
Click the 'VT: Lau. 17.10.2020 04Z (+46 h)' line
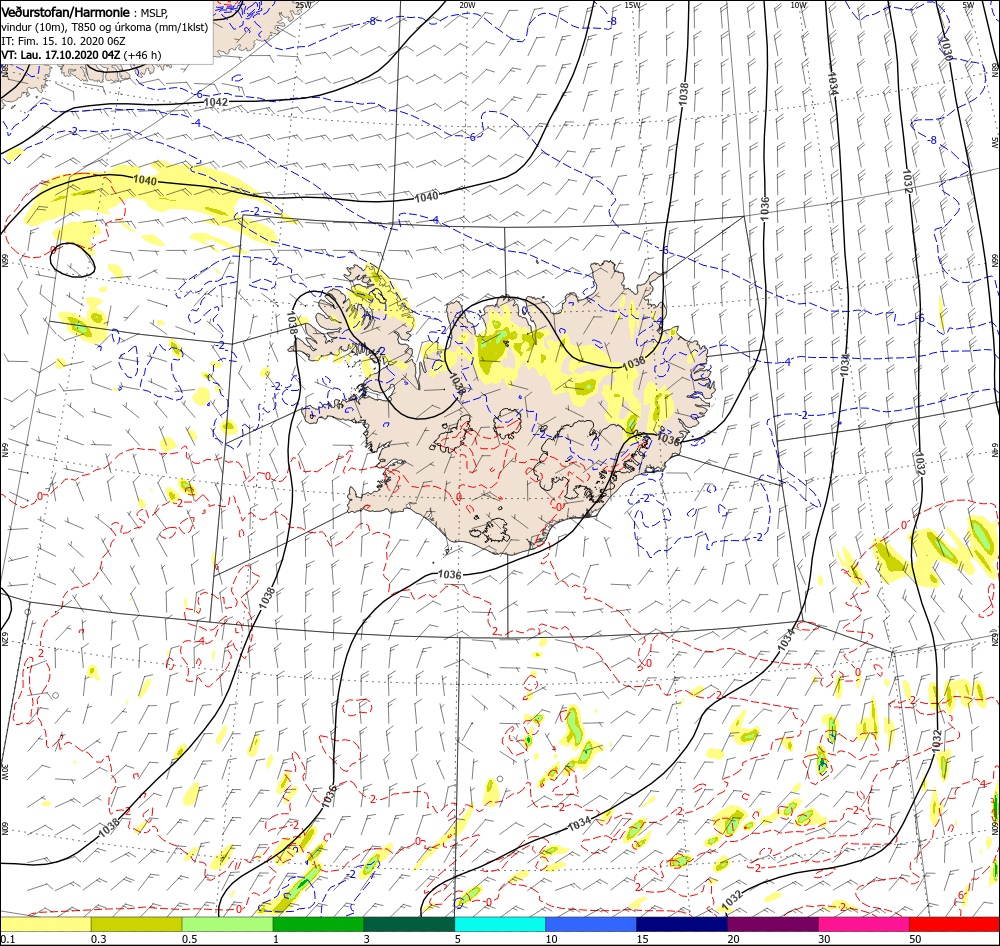coord(81,55)
